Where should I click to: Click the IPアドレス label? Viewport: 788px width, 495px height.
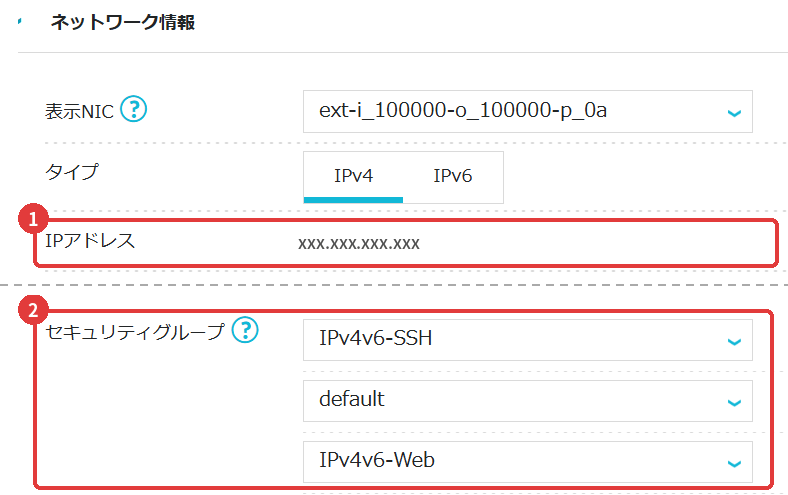pos(90,241)
